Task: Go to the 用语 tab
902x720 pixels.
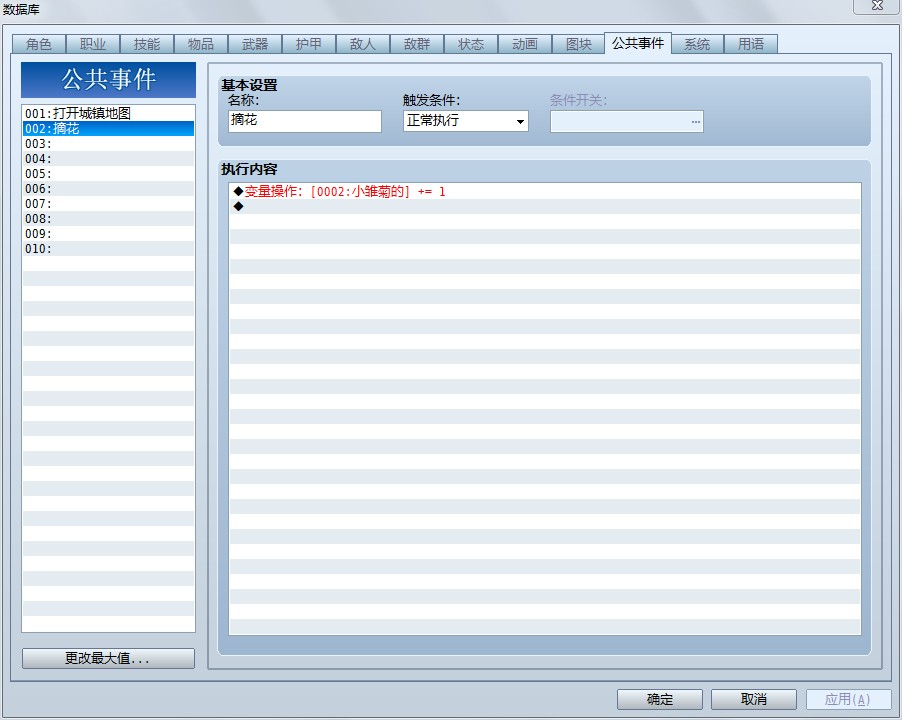Action: coord(751,44)
